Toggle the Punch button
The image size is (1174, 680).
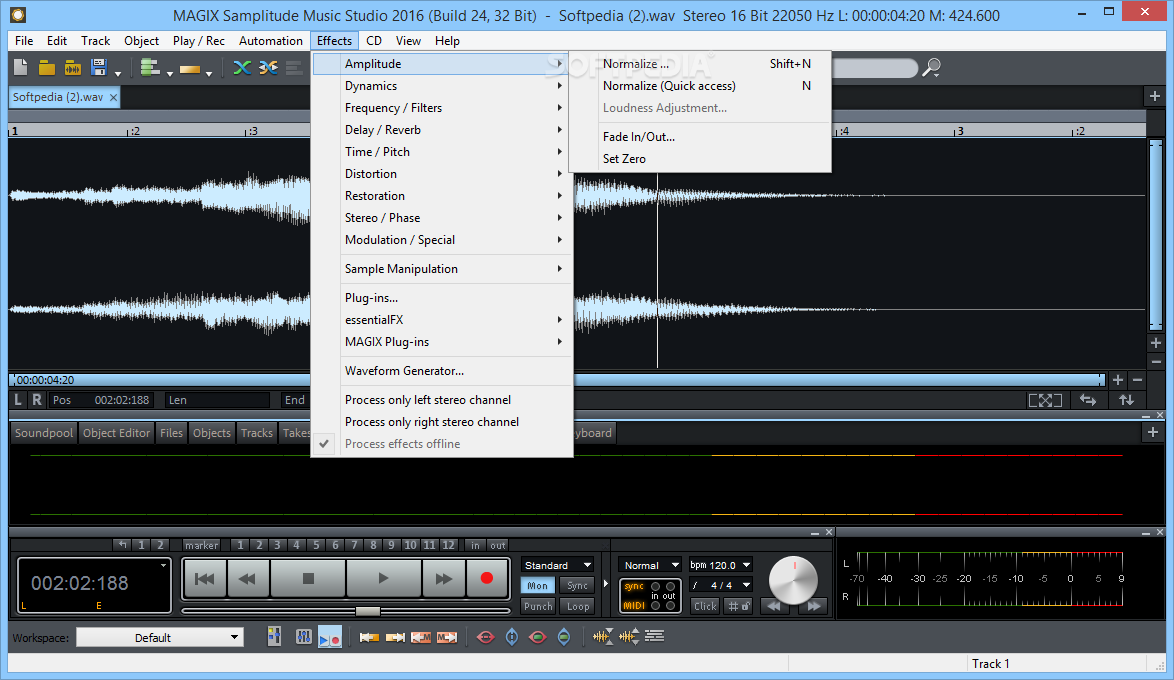(x=538, y=606)
